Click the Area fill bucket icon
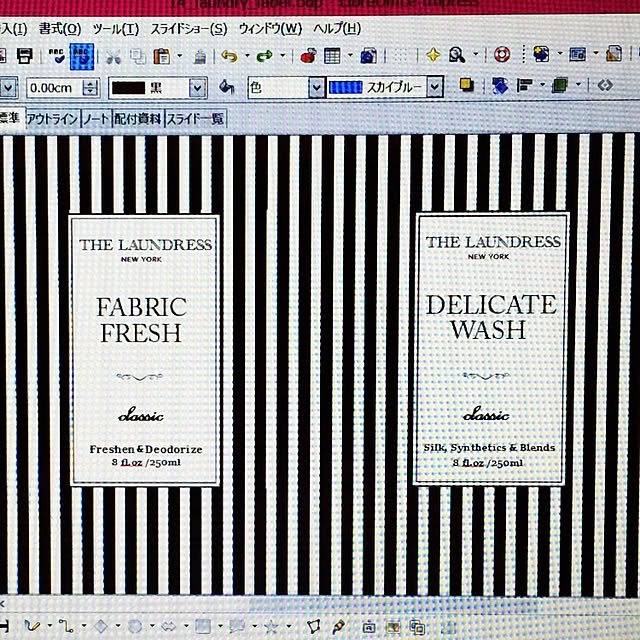Image resolution: width=640 pixels, height=640 pixels. (226, 87)
